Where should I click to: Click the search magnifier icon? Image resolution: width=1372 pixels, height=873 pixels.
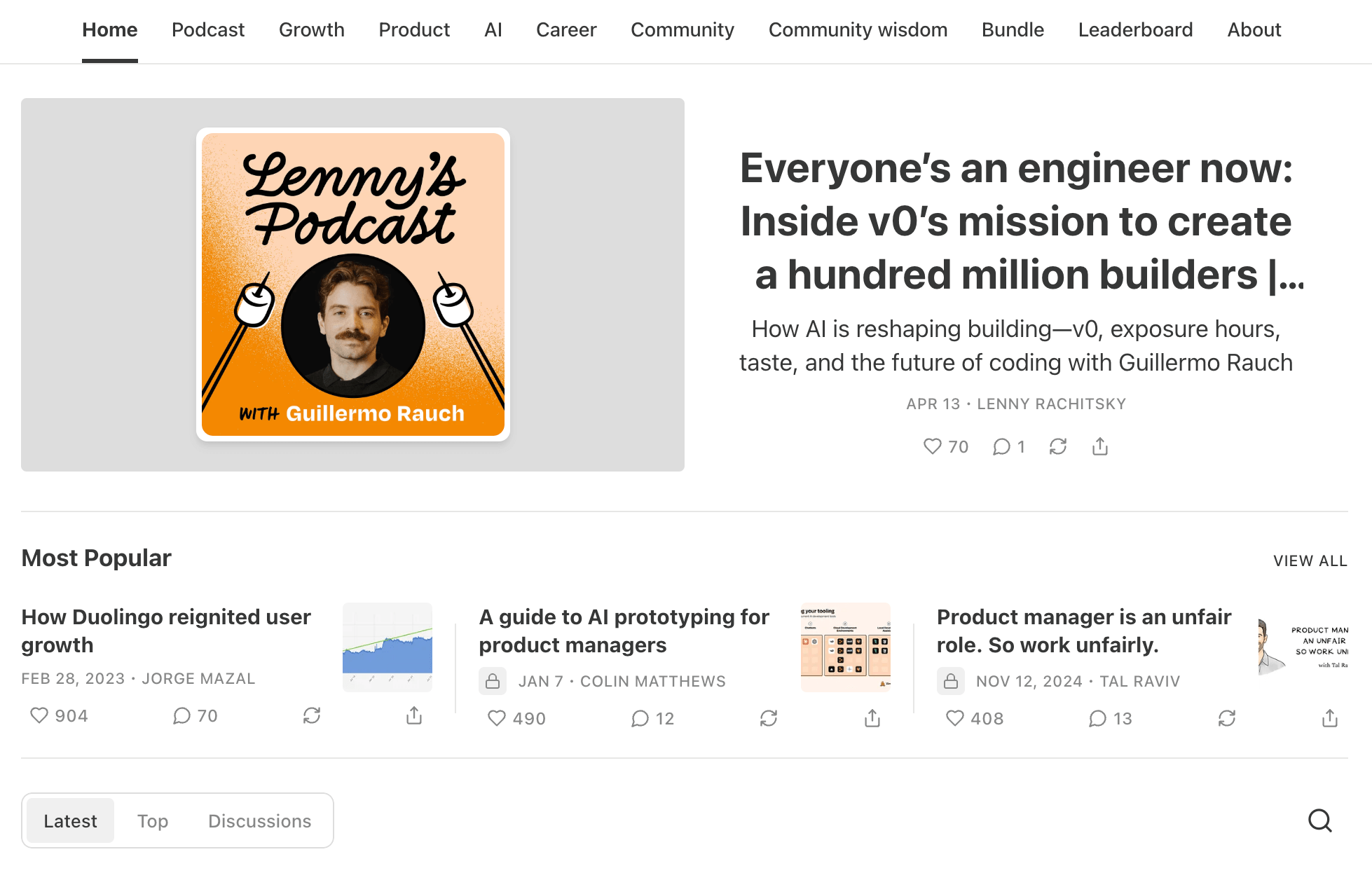(1319, 820)
